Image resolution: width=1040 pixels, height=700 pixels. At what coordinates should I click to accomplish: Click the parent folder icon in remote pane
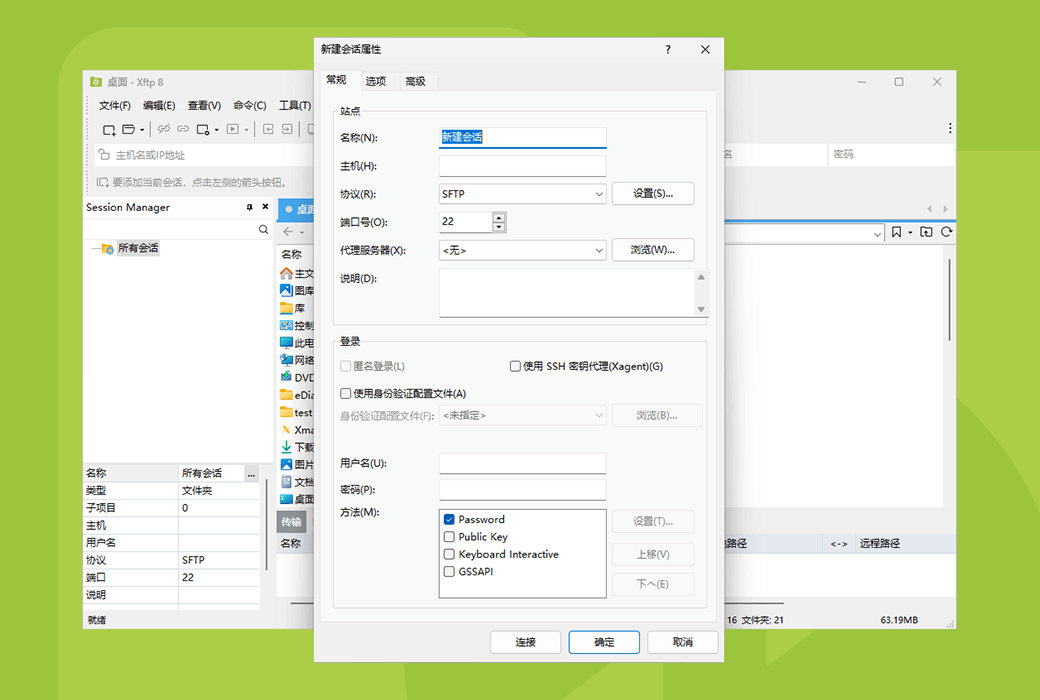click(927, 232)
